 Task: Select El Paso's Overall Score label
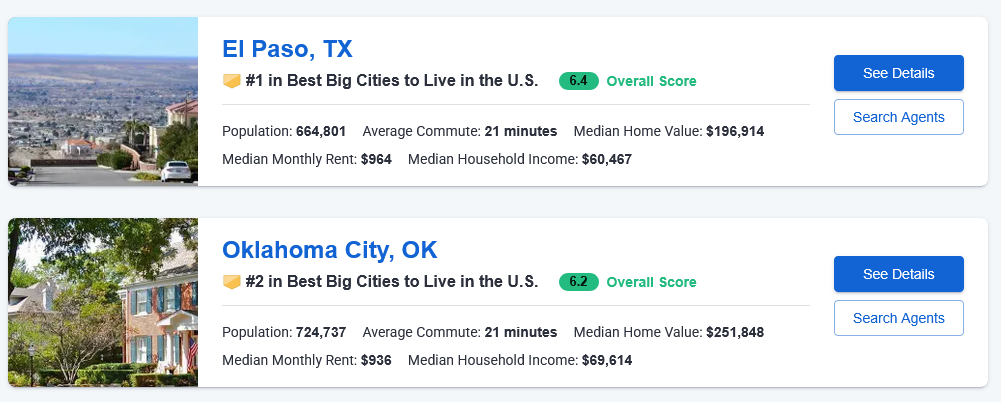click(651, 81)
